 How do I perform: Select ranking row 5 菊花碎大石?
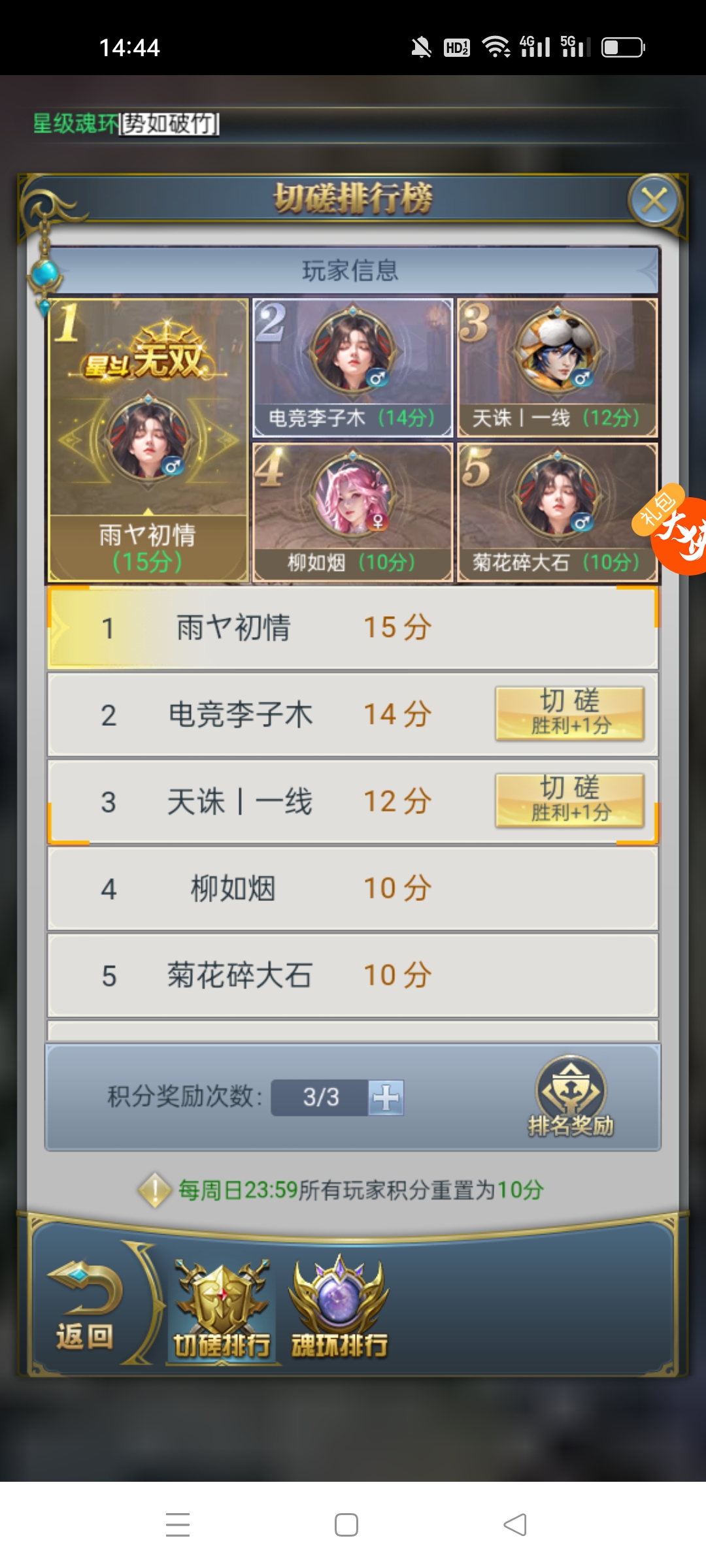(353, 975)
